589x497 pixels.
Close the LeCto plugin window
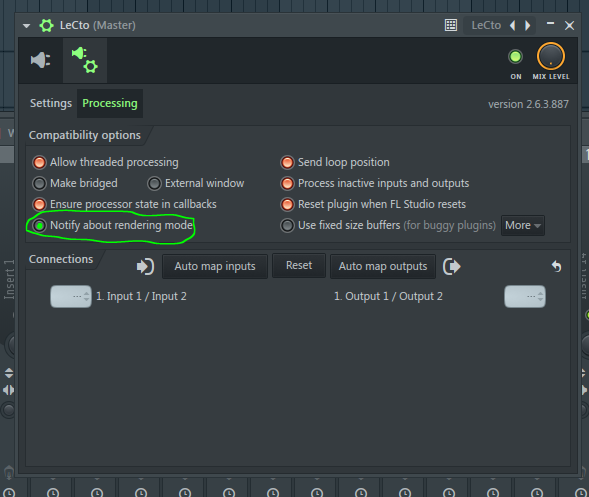569,26
